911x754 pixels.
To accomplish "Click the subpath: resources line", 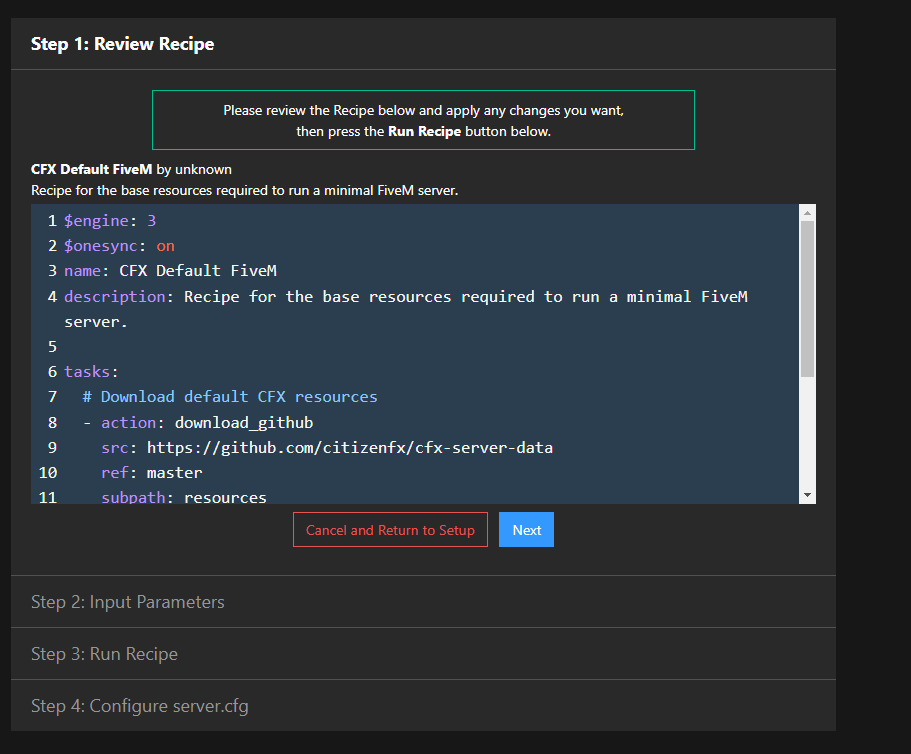I will click(184, 497).
